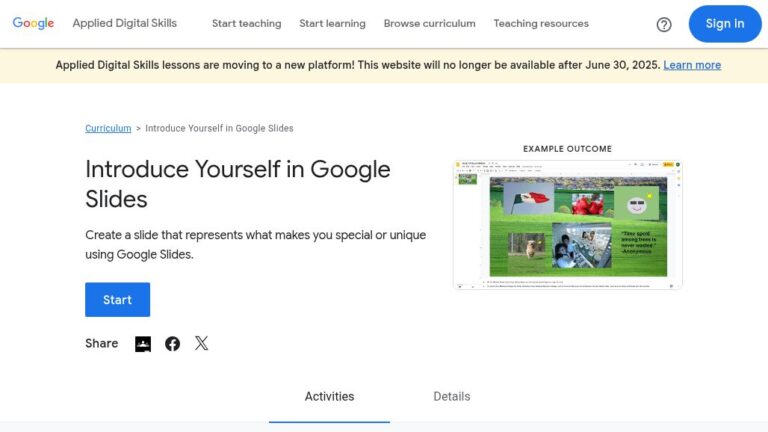Open the example outcome slide thumbnail
768x432 pixels.
(567, 225)
